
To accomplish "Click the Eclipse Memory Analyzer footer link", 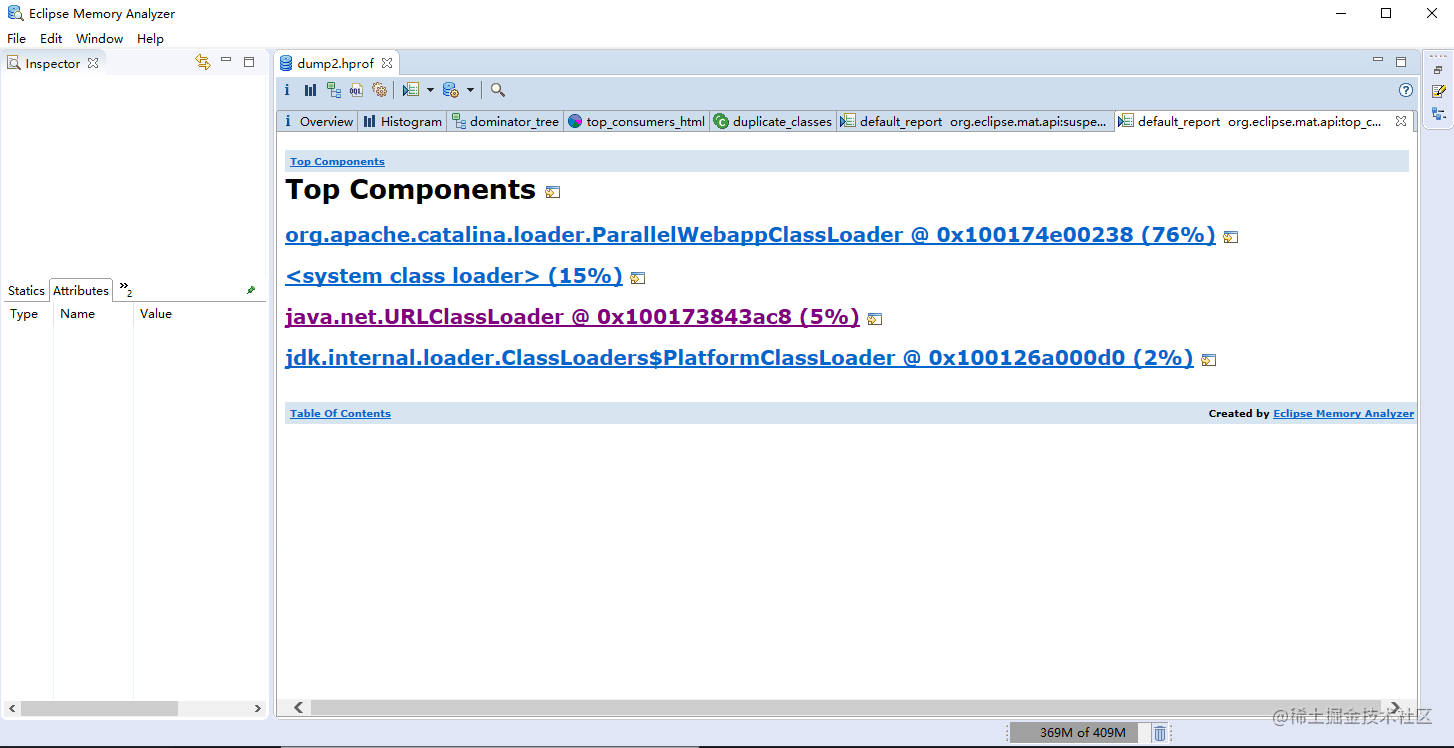I will (1343, 414).
